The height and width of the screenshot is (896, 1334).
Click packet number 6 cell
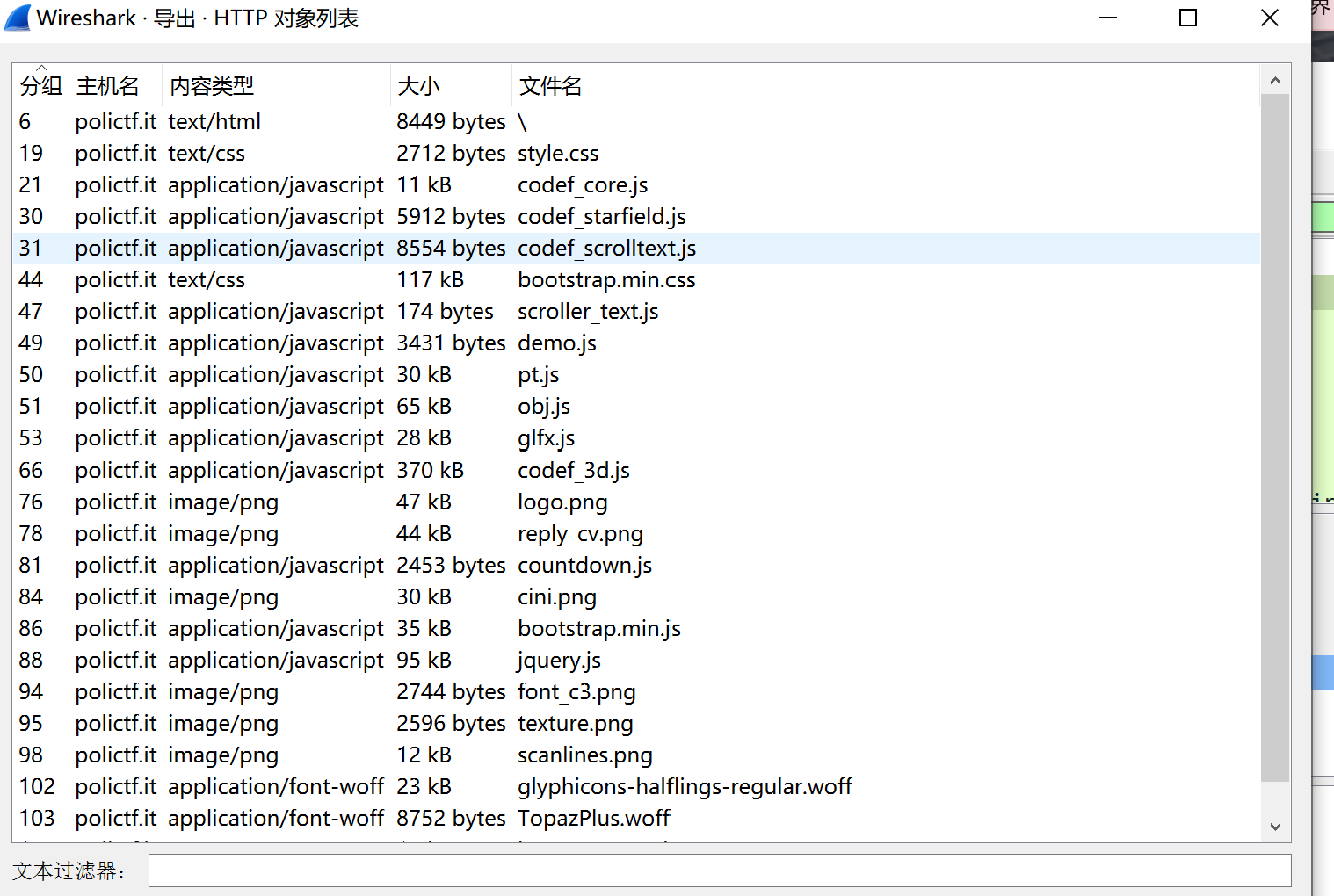pyautogui.click(x=25, y=122)
